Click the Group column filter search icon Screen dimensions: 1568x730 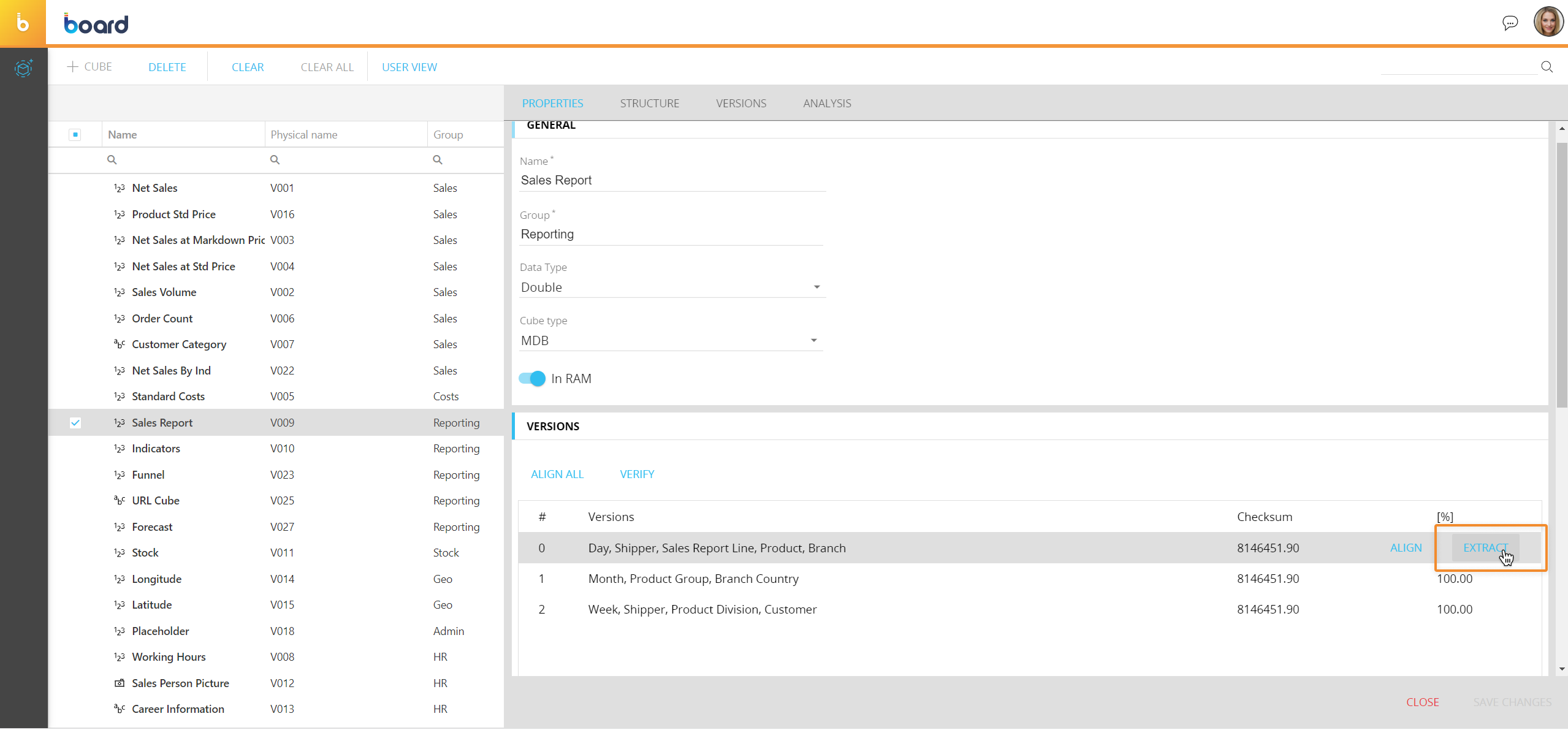pyautogui.click(x=437, y=160)
